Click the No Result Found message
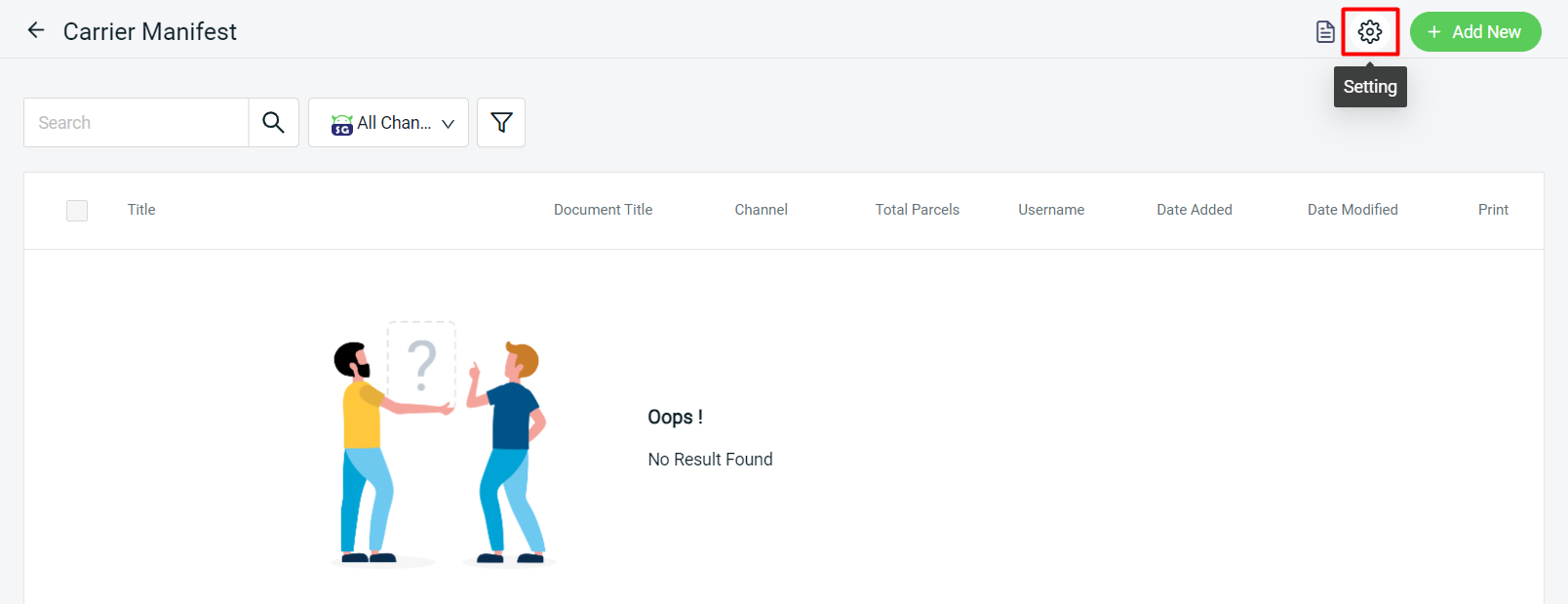The width and height of the screenshot is (1568, 604). (710, 460)
